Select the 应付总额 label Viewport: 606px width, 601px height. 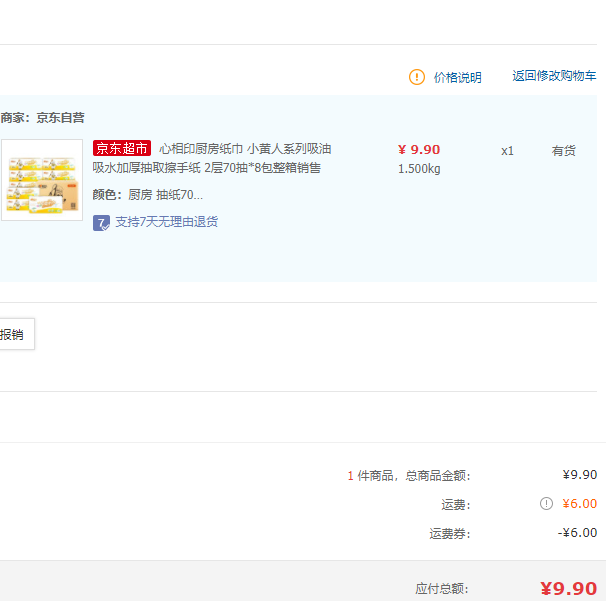[x=442, y=589]
